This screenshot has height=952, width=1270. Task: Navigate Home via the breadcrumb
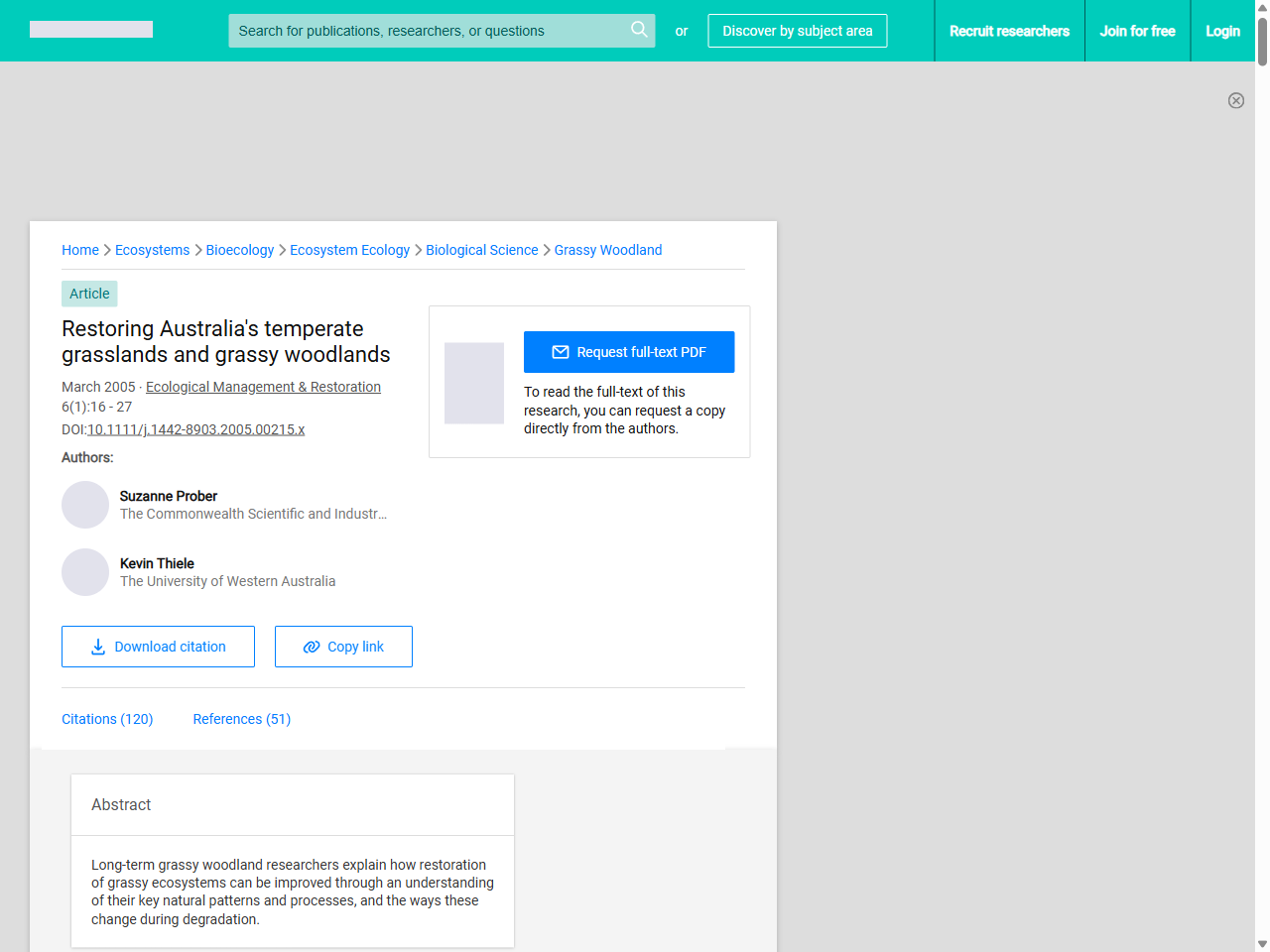80,250
